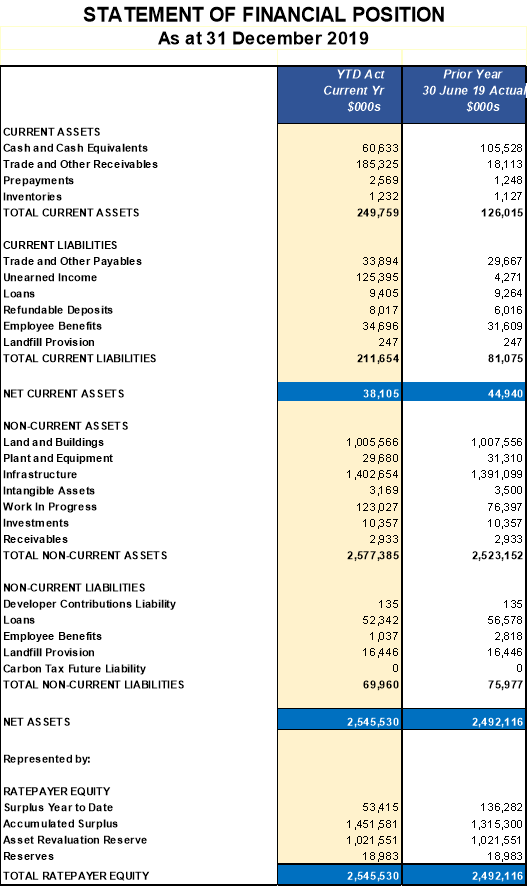Click prior year surplus value 136,282

pyautogui.click(x=501, y=808)
